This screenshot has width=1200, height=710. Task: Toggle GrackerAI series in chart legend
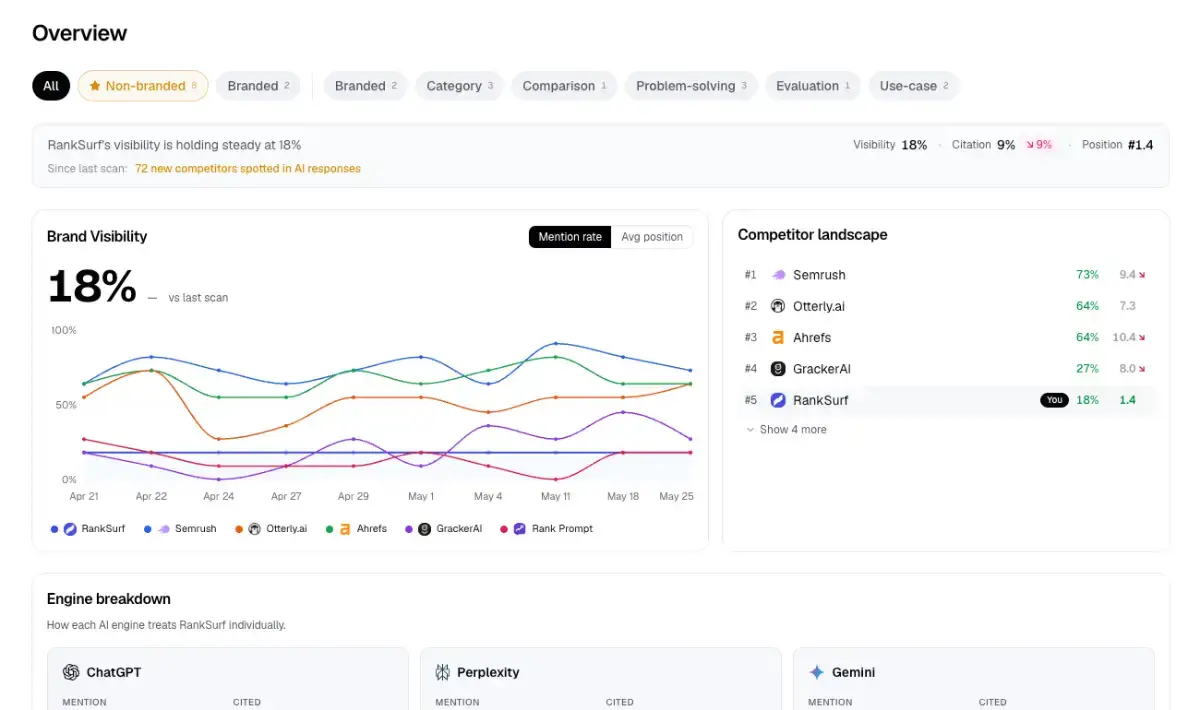pos(443,529)
